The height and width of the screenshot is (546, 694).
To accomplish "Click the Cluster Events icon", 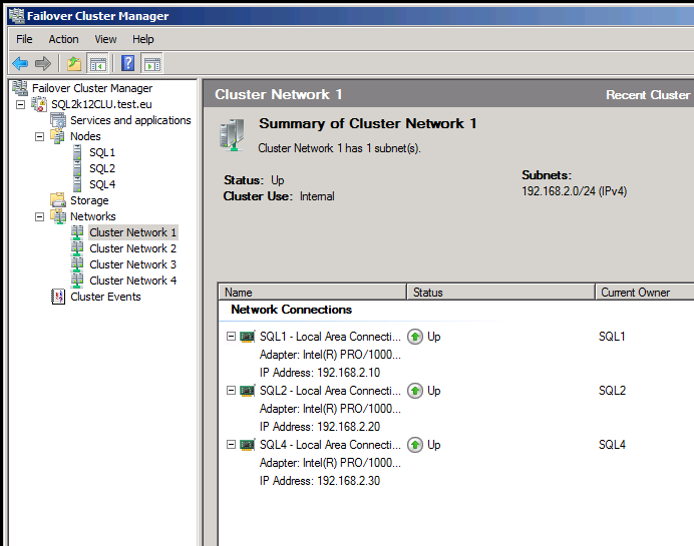I will coord(58,296).
